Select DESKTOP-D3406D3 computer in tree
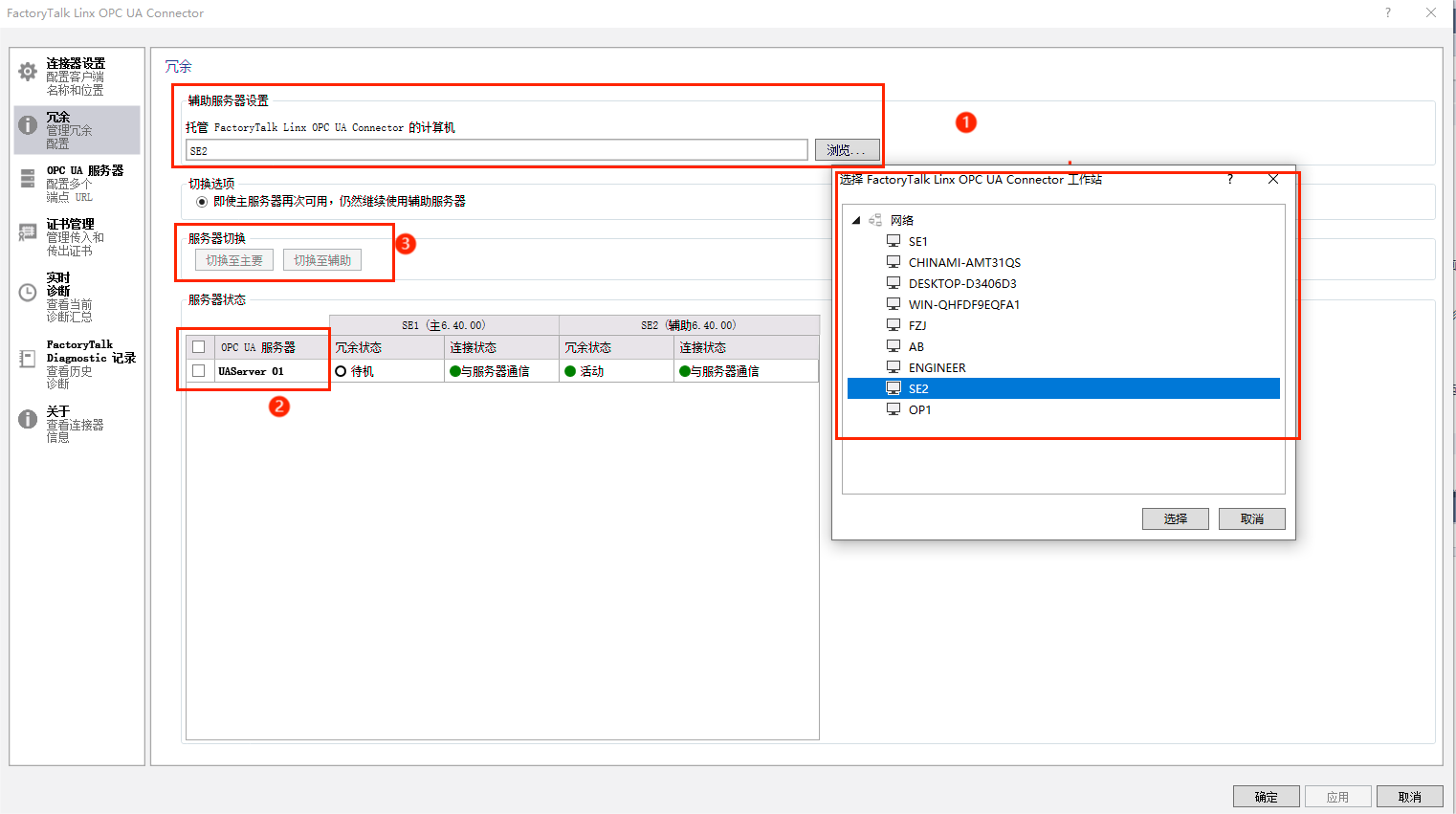This screenshot has width=1456, height=814. [x=962, y=283]
